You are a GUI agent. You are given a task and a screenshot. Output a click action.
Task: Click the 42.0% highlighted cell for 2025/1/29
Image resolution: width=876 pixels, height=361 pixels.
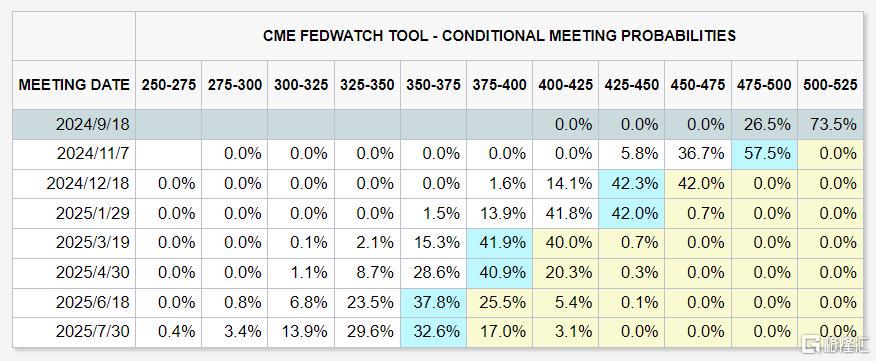point(631,213)
